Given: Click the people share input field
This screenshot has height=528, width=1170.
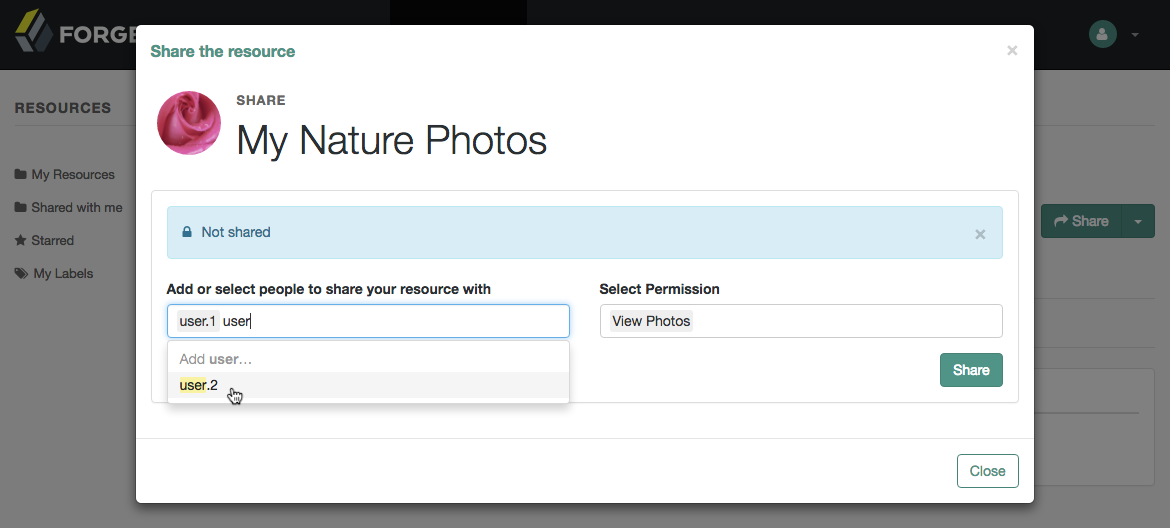Looking at the screenshot, I should click(x=368, y=321).
